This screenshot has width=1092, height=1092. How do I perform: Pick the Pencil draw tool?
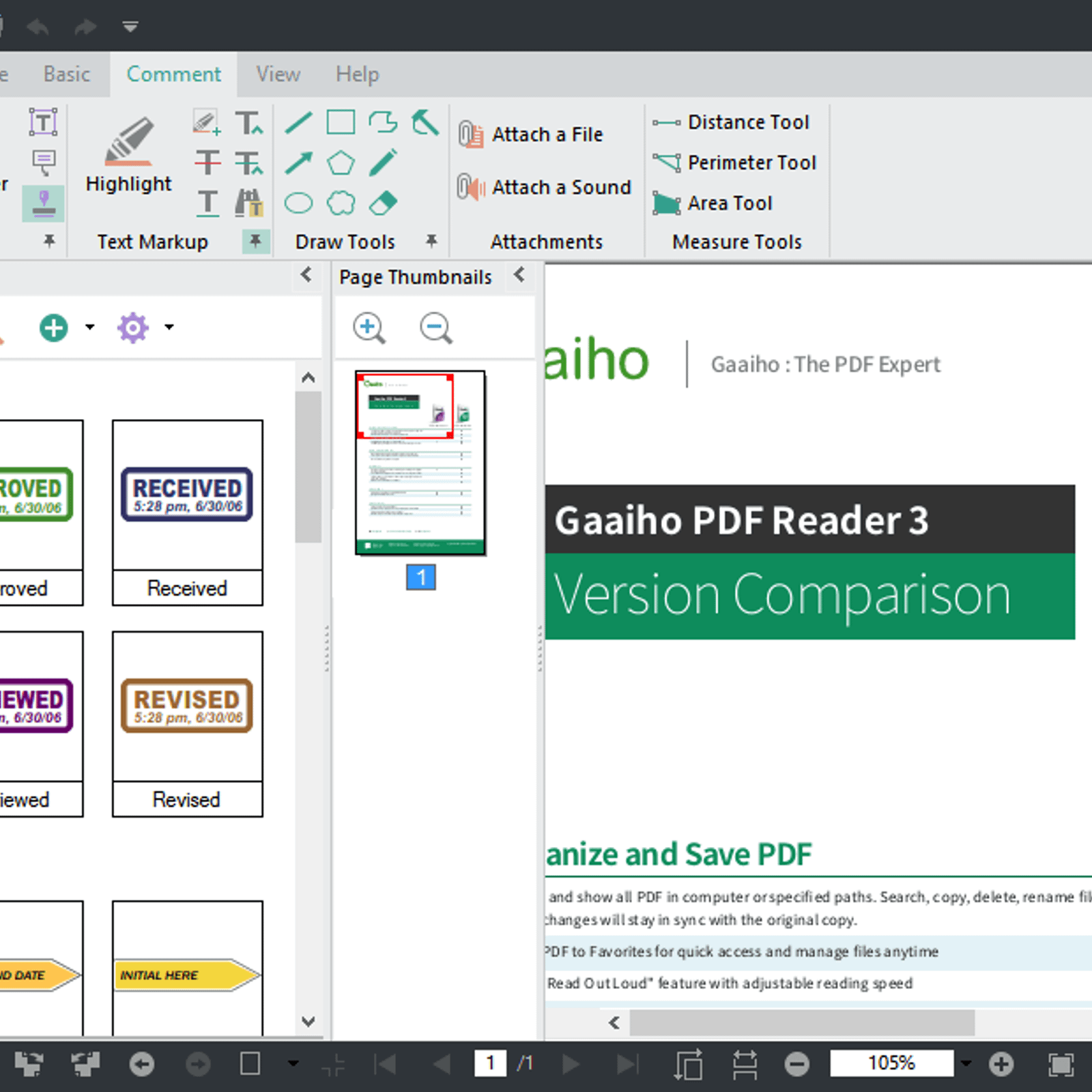coord(383,163)
